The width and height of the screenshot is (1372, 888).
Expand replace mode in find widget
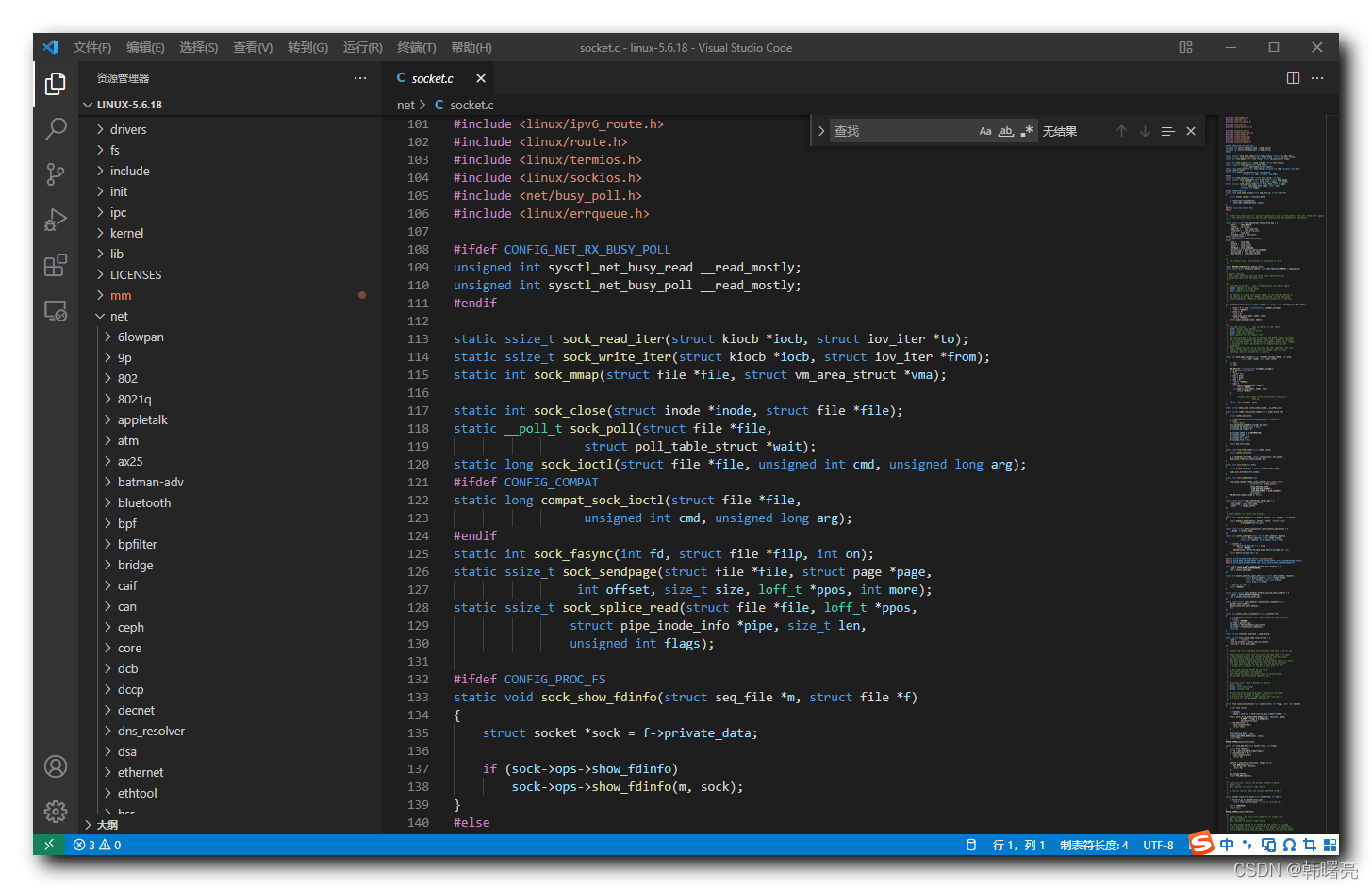click(821, 131)
